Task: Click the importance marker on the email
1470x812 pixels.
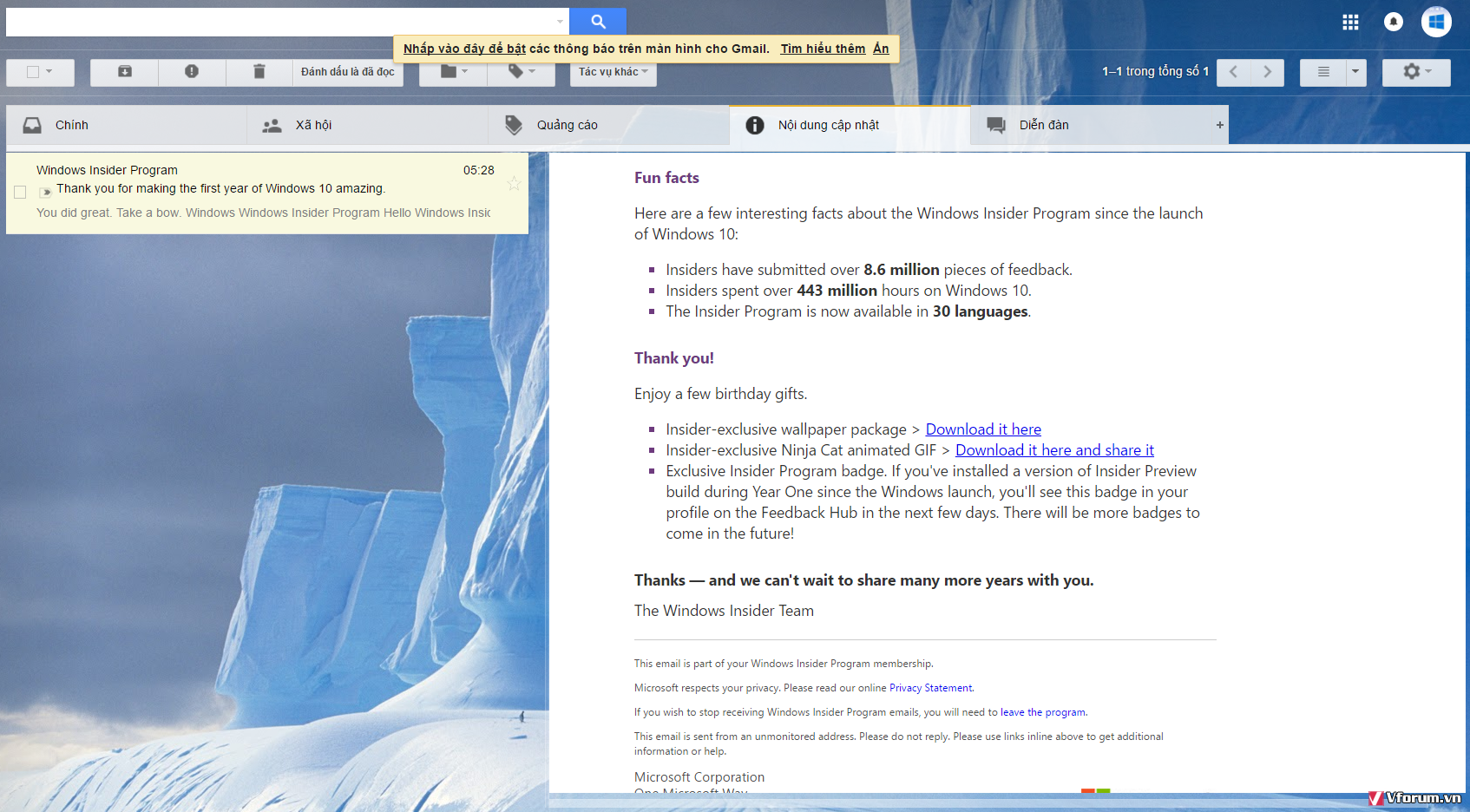Action: (x=46, y=192)
